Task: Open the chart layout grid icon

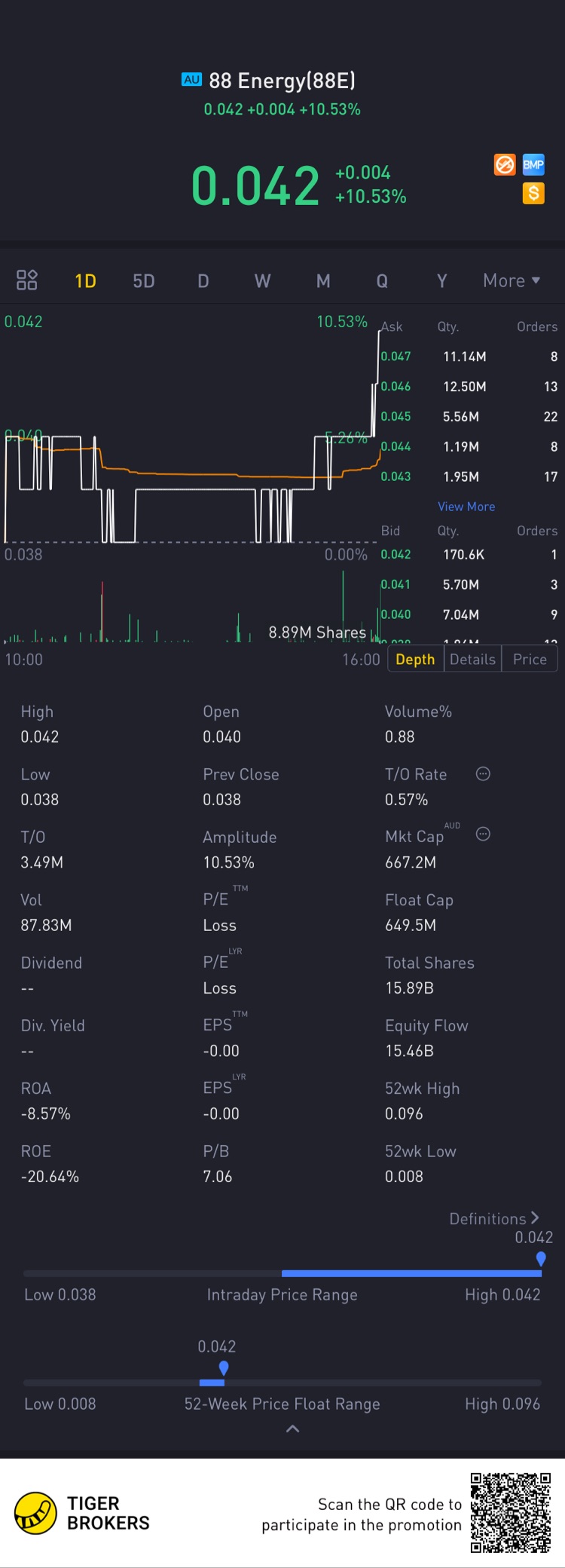Action: (27, 280)
